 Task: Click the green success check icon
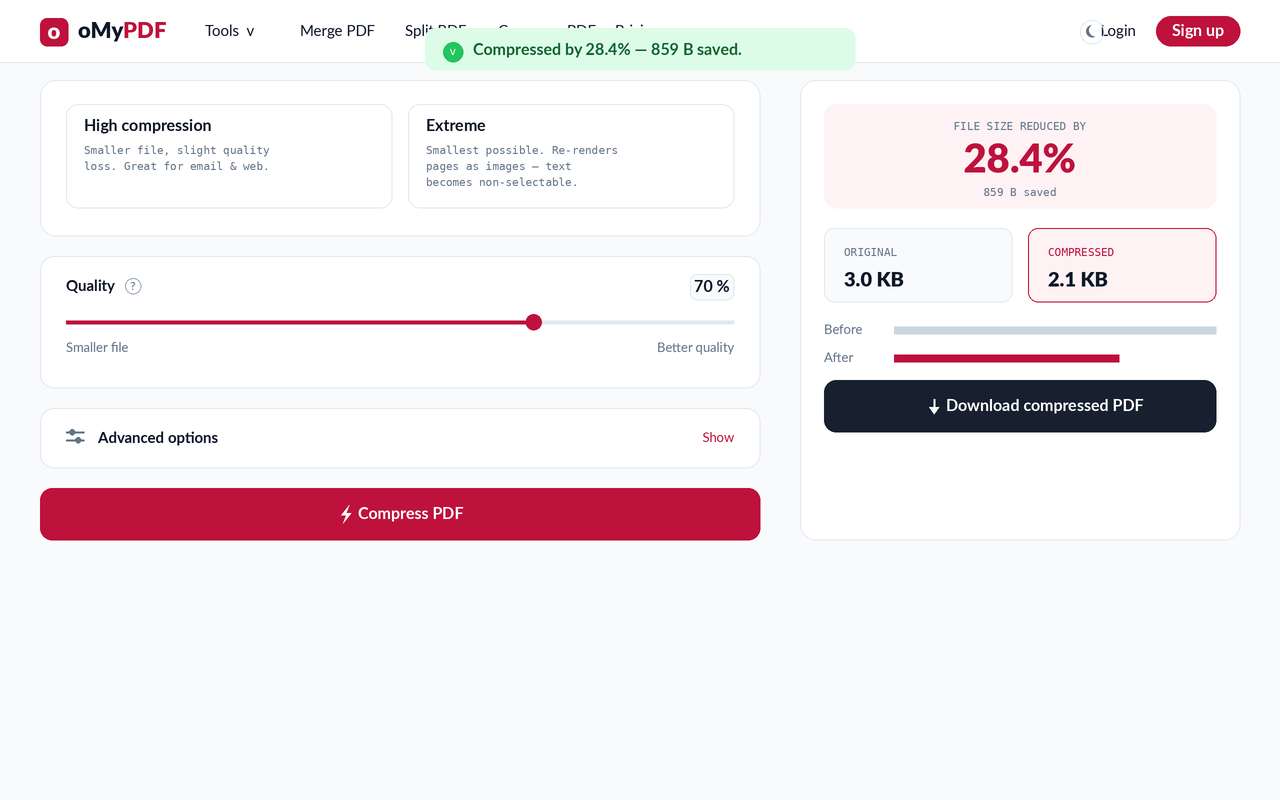point(453,50)
